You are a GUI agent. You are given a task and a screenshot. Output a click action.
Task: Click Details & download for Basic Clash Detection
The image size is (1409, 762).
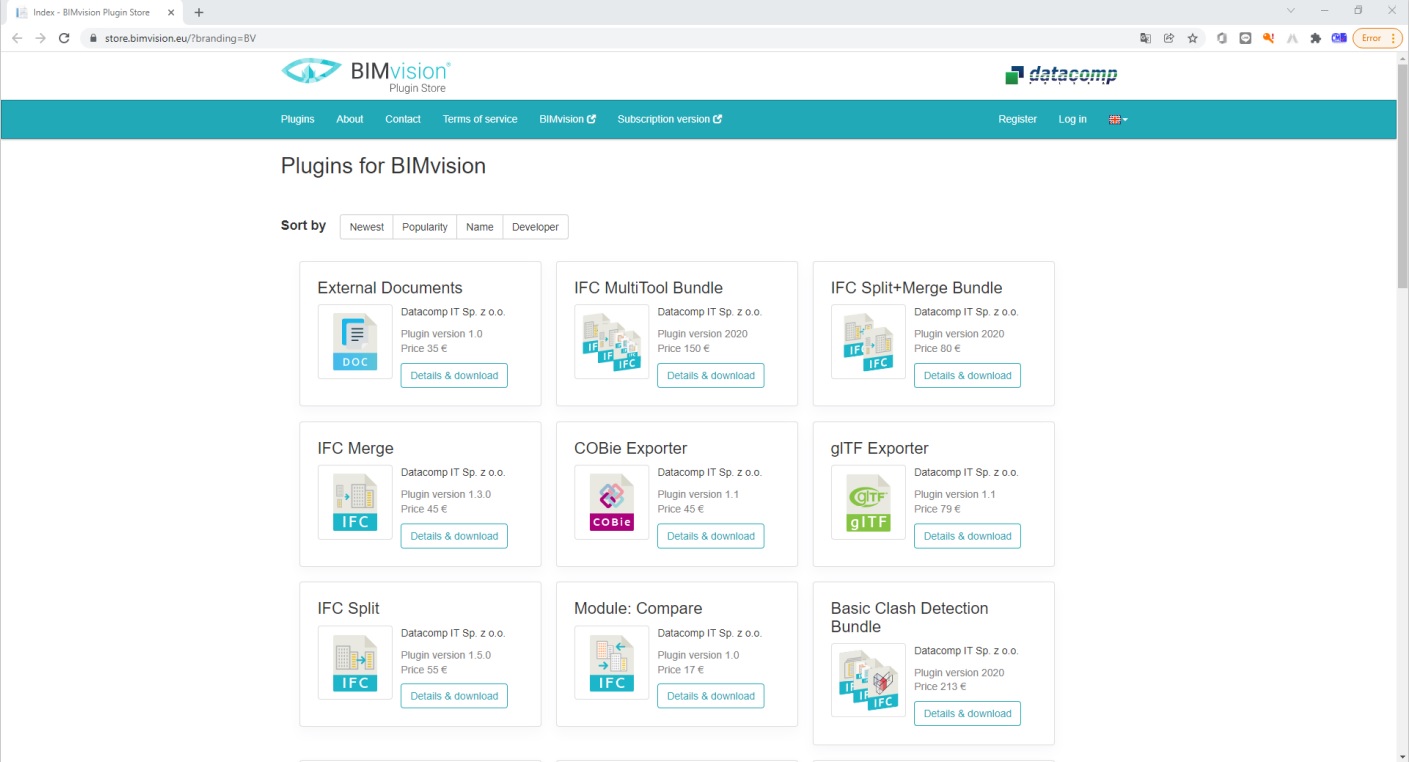click(967, 713)
